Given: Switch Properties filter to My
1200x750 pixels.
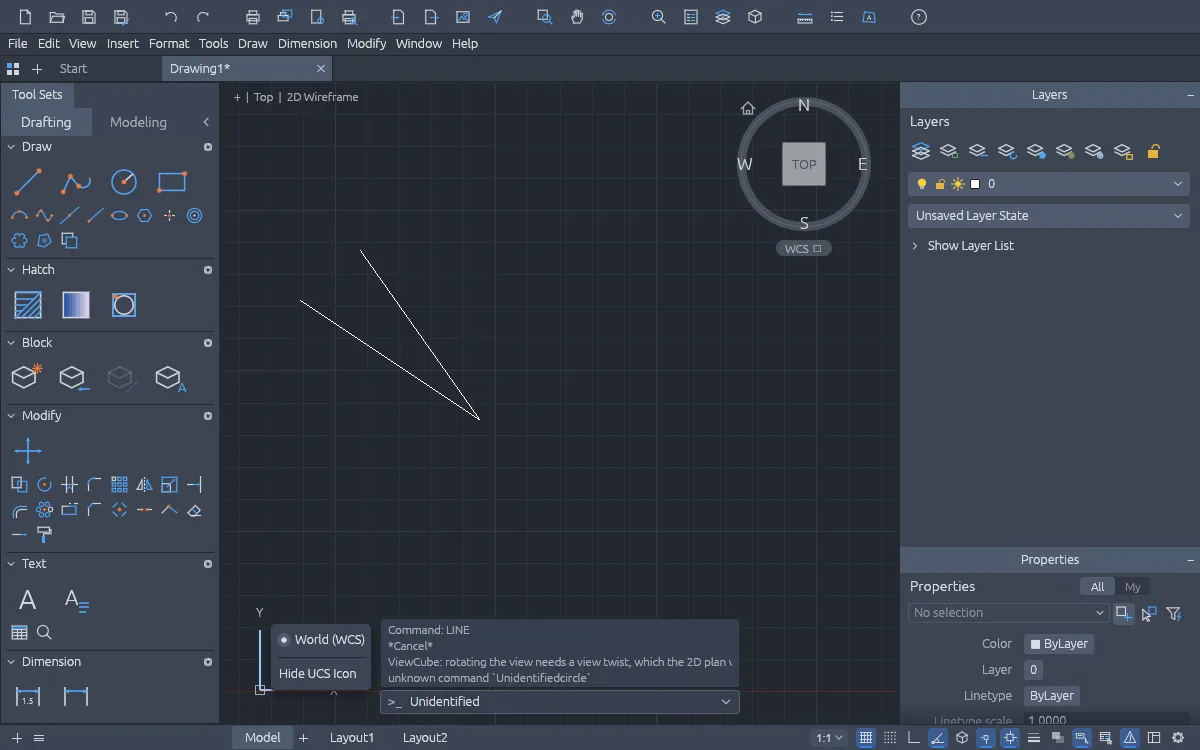Looking at the screenshot, I should click(1132, 587).
